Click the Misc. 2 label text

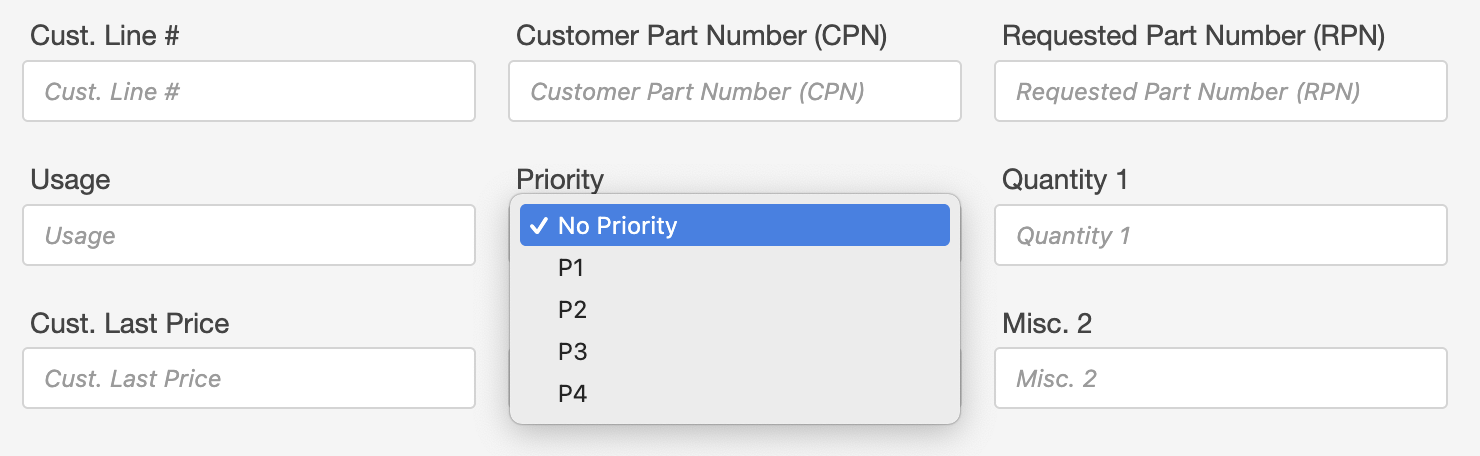click(1046, 324)
